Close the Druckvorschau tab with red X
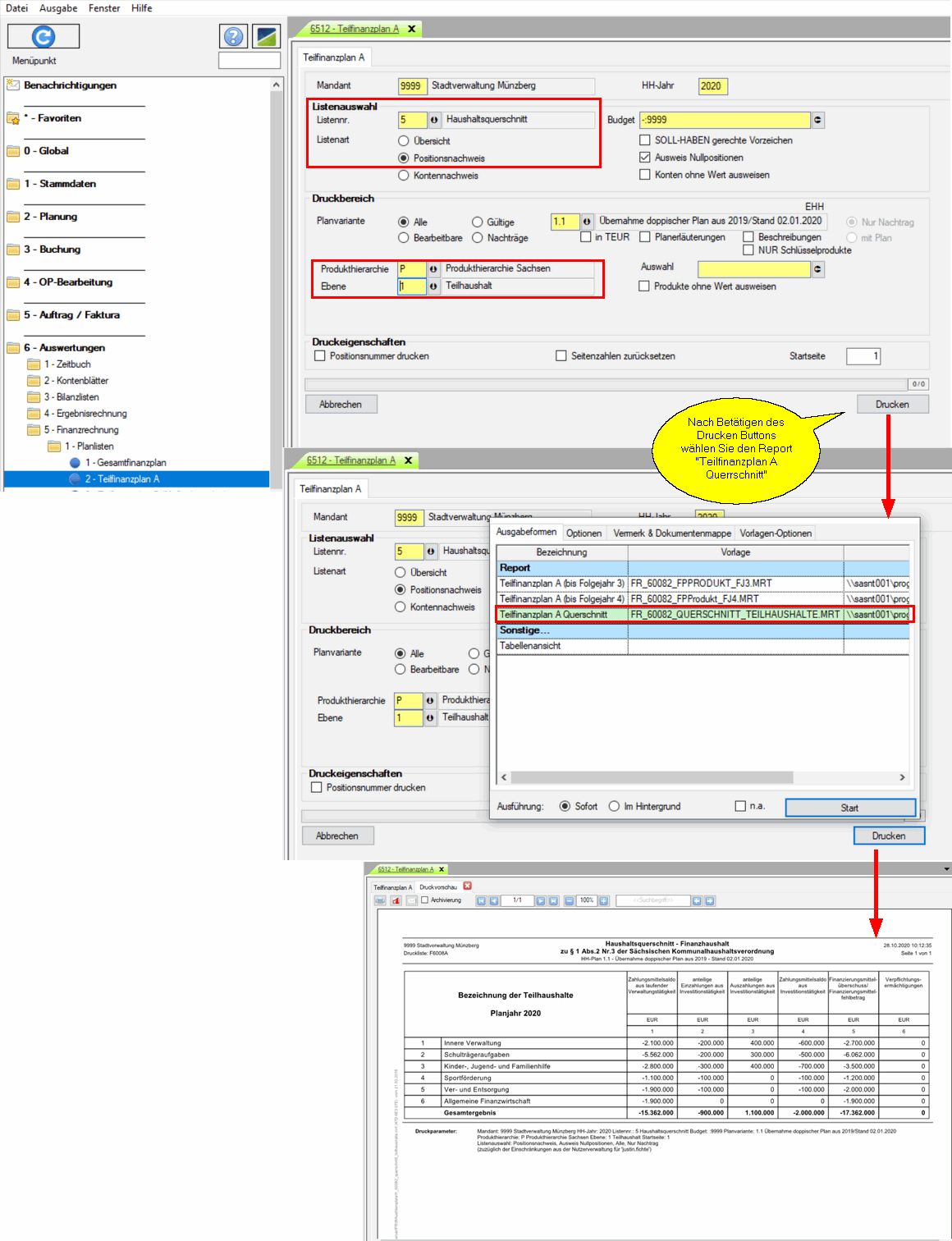This screenshot has width=952, height=1241. click(468, 886)
